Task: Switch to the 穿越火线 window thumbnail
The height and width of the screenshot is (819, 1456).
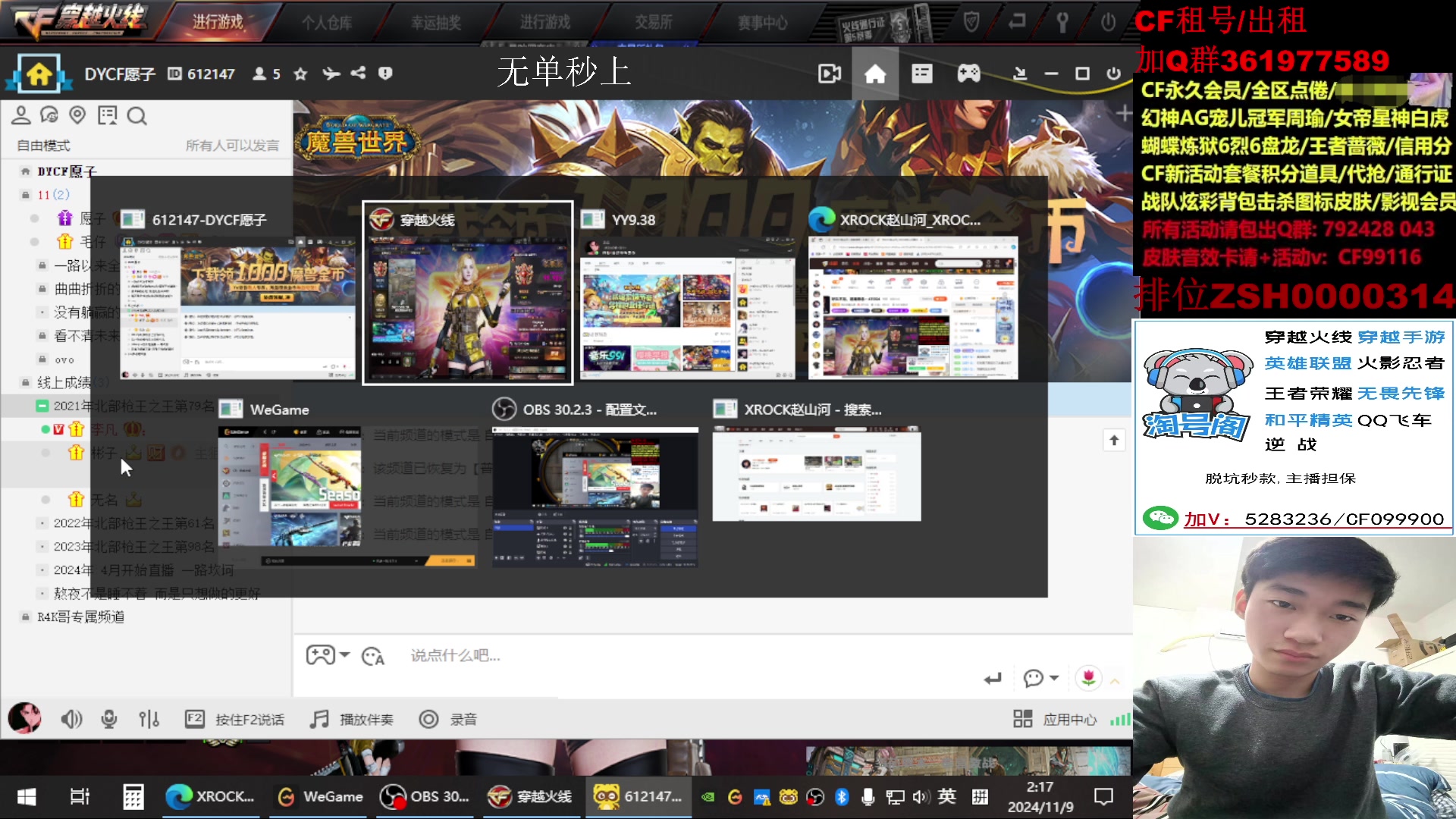Action: (468, 293)
